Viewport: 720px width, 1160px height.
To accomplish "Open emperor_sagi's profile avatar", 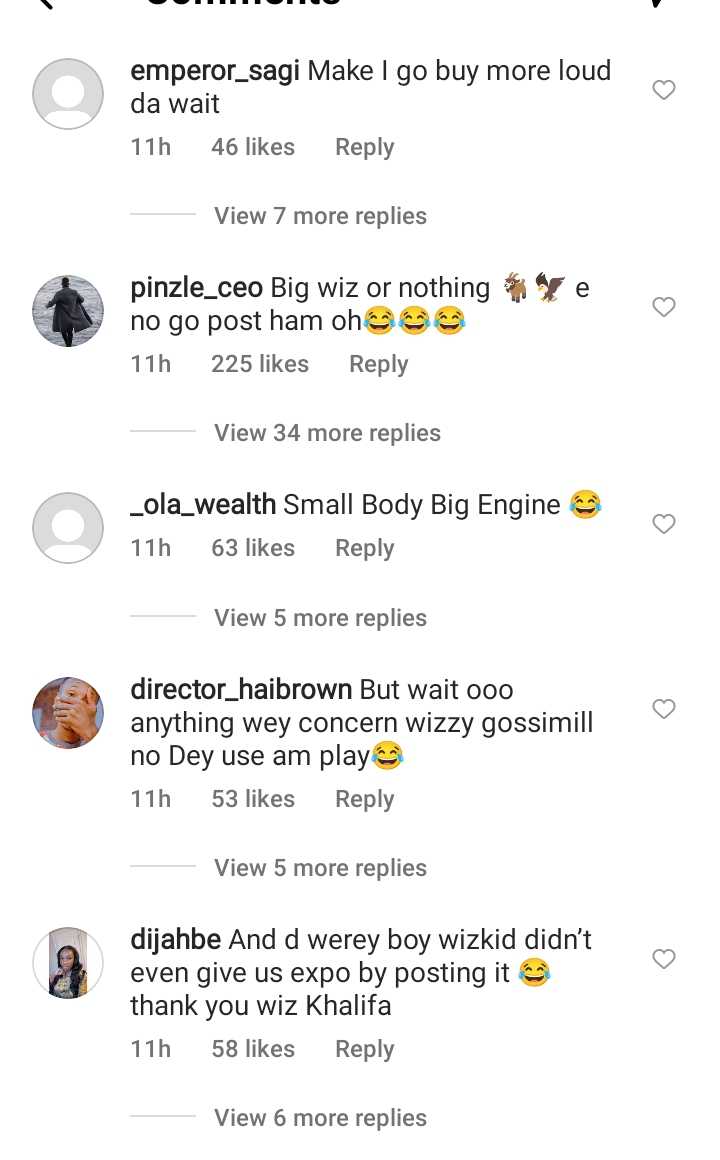I will [68, 94].
